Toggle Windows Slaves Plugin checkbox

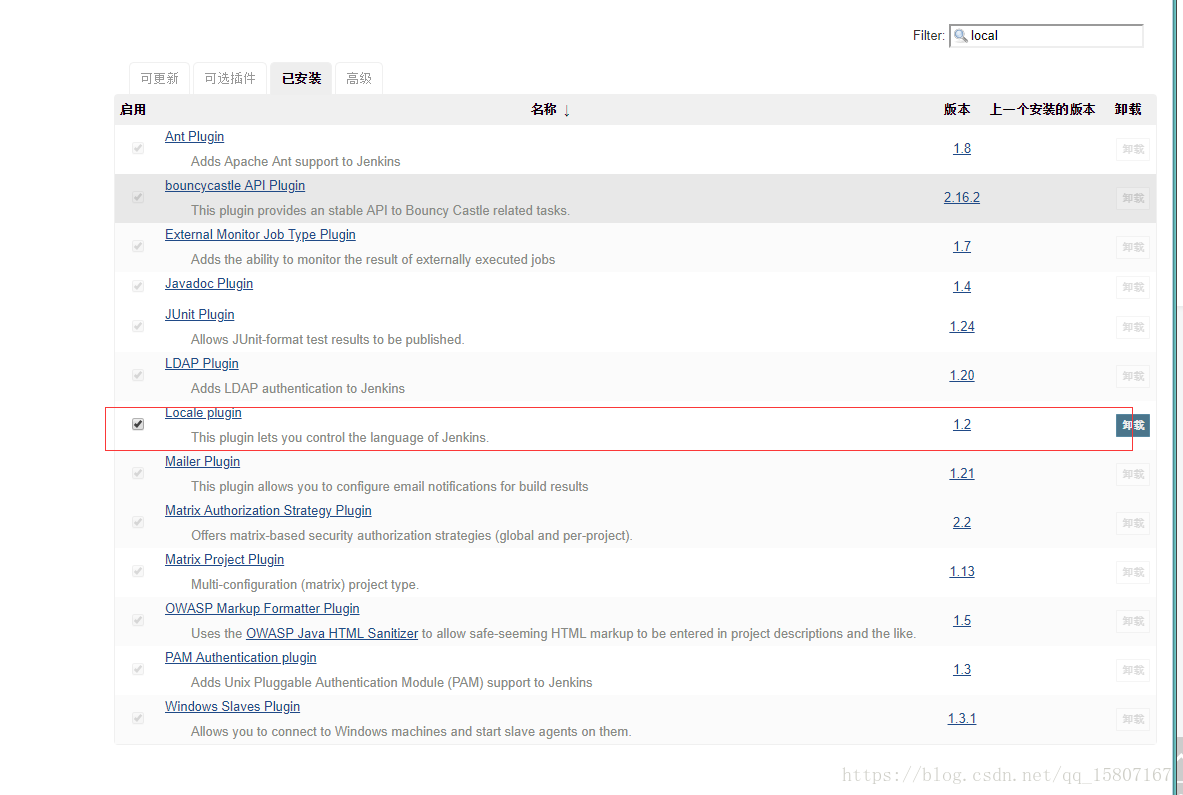point(138,718)
